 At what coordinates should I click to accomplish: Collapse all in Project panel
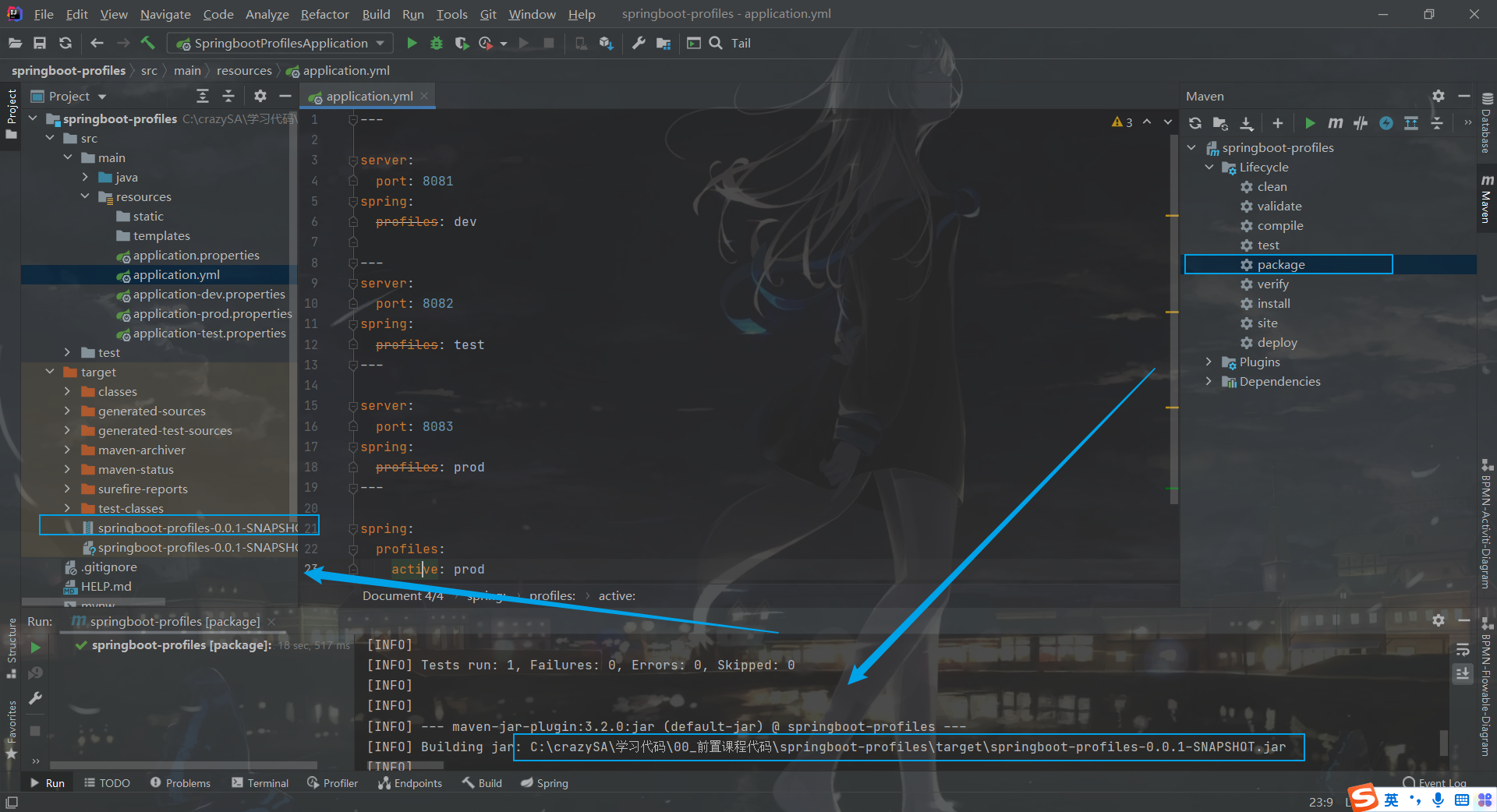click(228, 96)
